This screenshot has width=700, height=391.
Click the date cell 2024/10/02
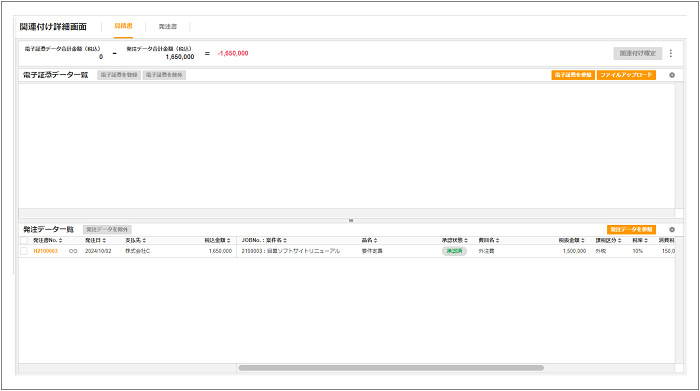tap(98, 251)
